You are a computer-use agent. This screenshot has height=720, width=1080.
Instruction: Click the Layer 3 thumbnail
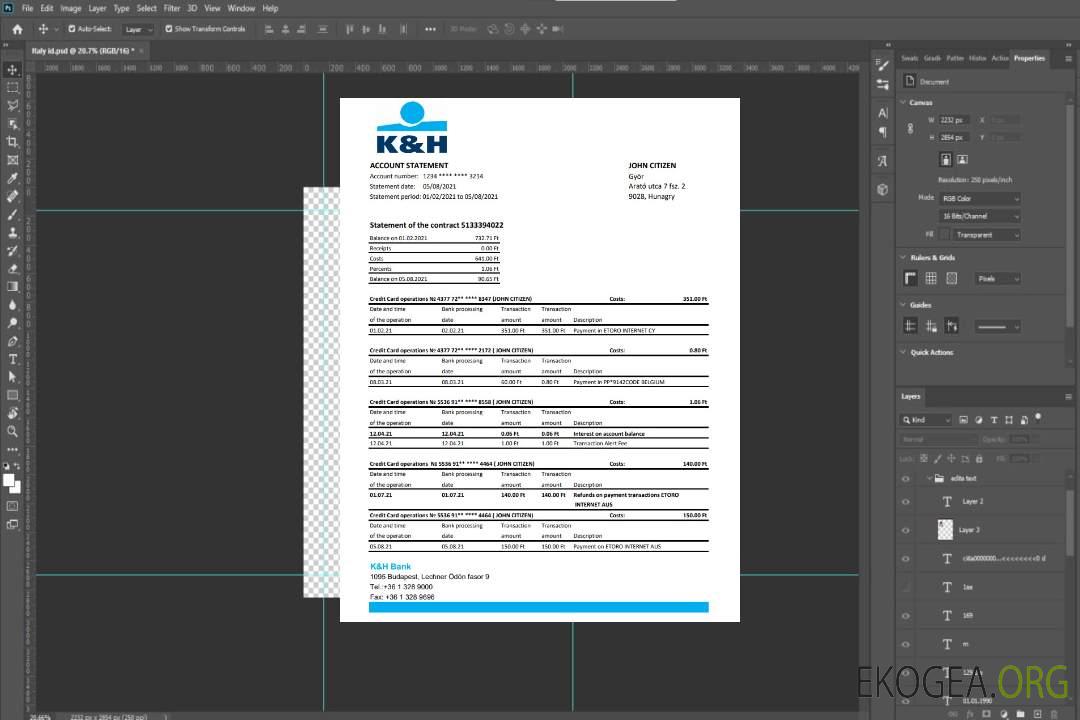coord(946,530)
